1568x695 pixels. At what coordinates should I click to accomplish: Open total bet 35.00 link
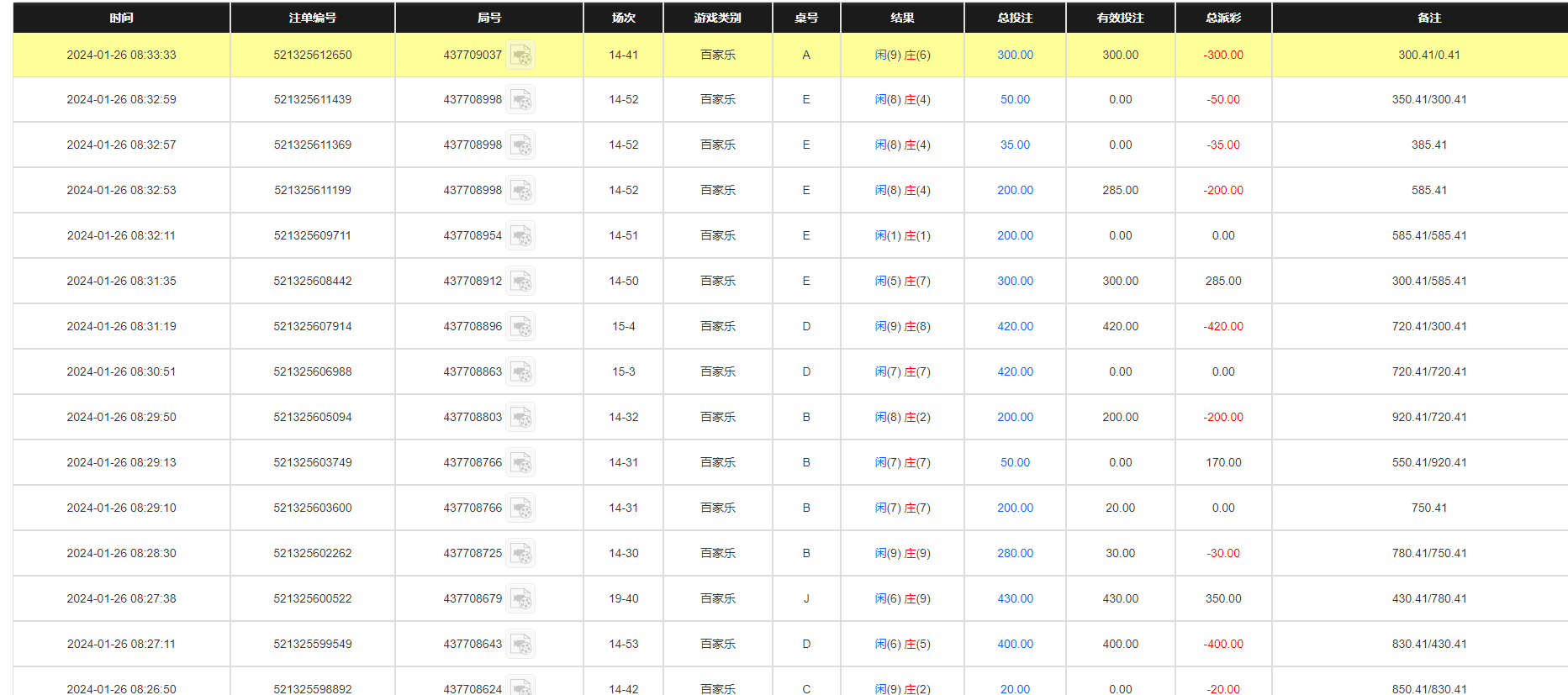tap(1015, 145)
